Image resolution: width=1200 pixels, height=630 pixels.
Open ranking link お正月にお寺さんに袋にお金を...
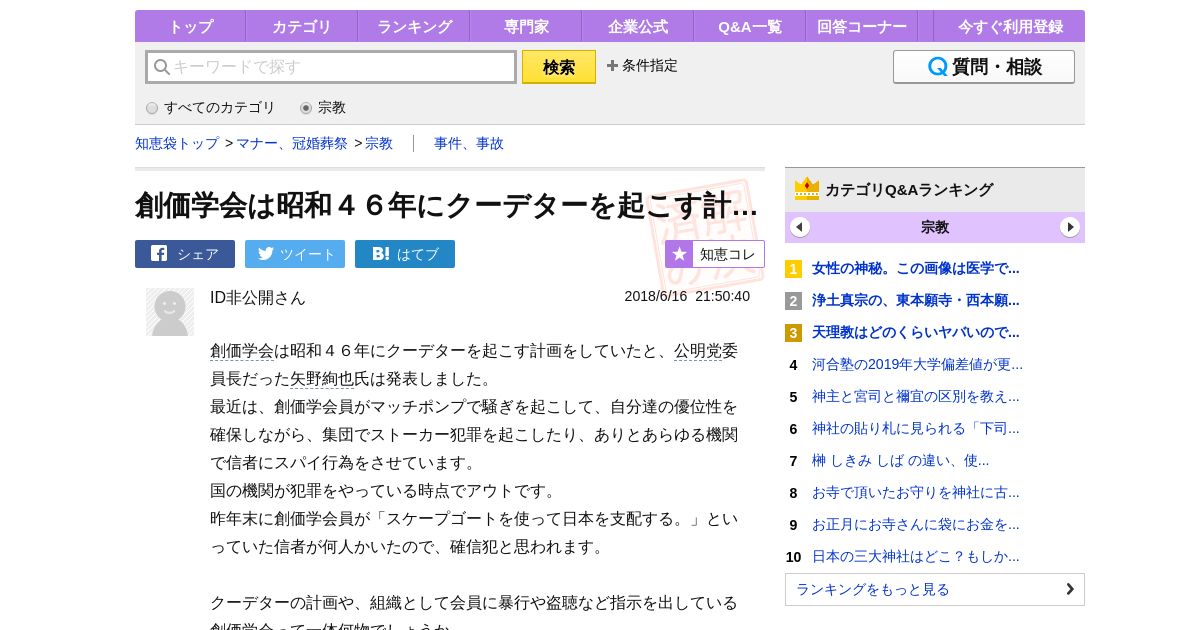click(x=916, y=524)
